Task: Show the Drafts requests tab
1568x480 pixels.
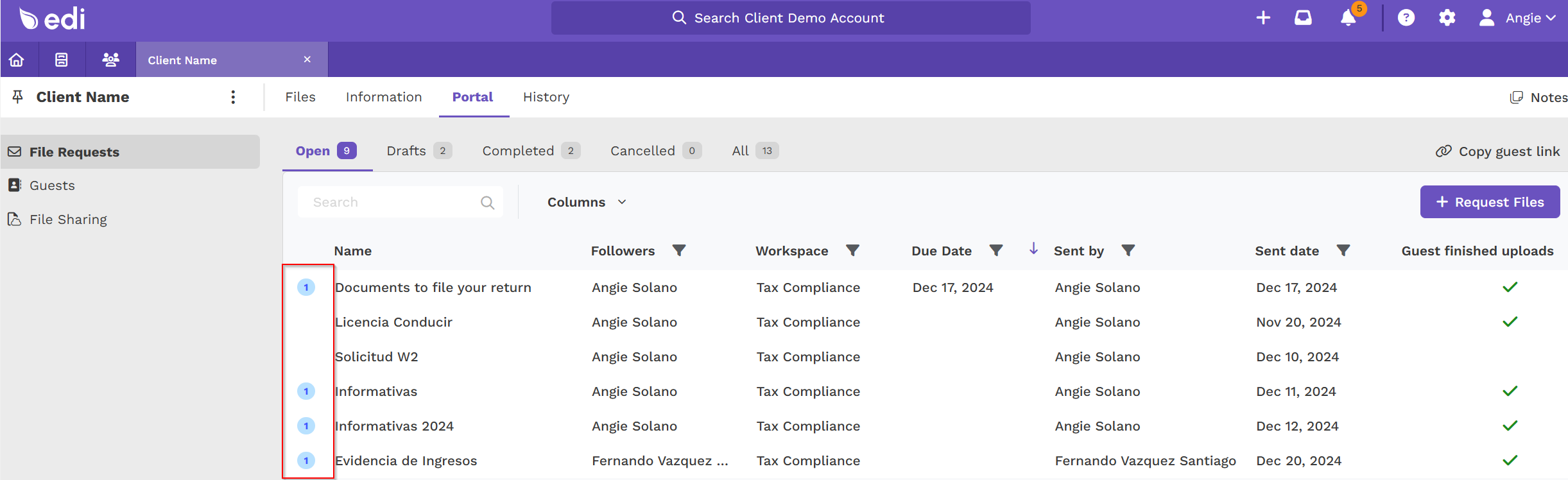Action: click(x=419, y=151)
